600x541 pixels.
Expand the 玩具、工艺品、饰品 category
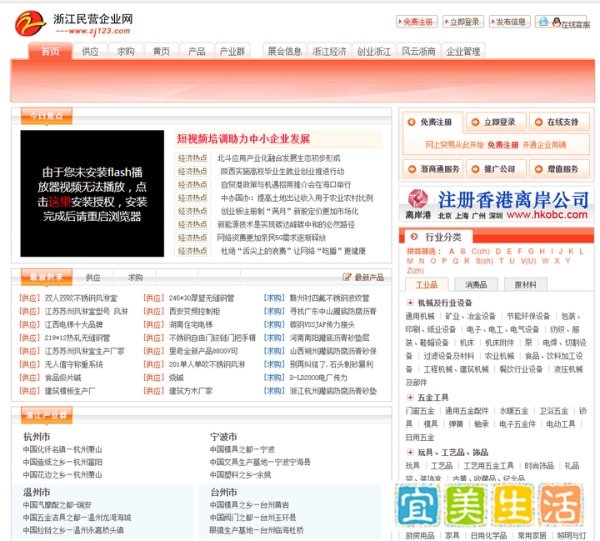pos(410,452)
